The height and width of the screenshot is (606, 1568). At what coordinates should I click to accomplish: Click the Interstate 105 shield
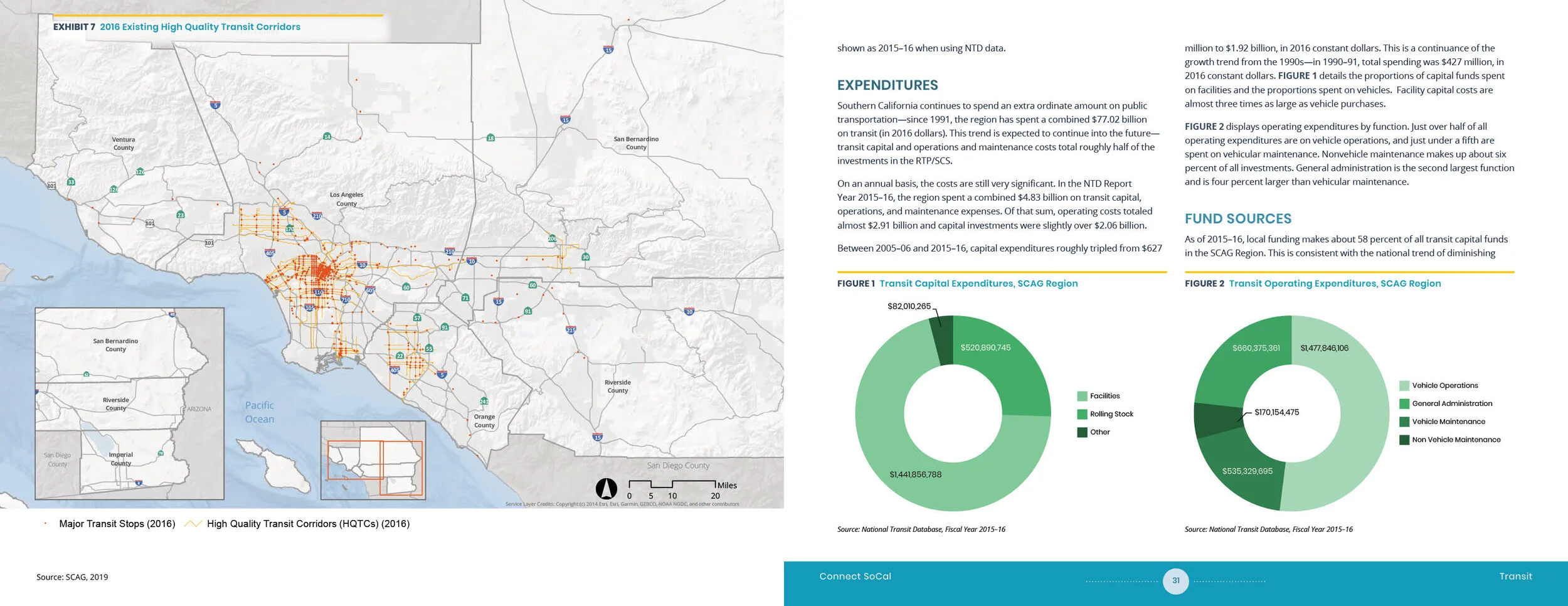[309, 308]
